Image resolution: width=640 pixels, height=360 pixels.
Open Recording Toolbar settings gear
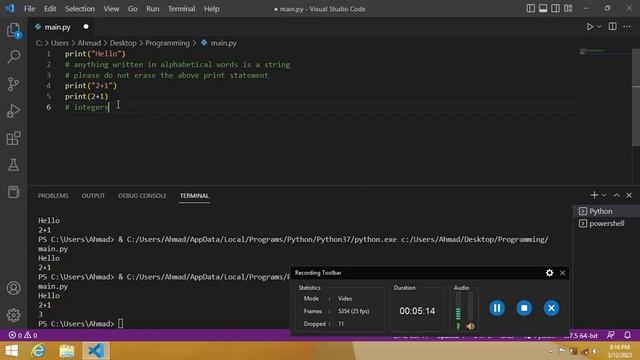(549, 273)
